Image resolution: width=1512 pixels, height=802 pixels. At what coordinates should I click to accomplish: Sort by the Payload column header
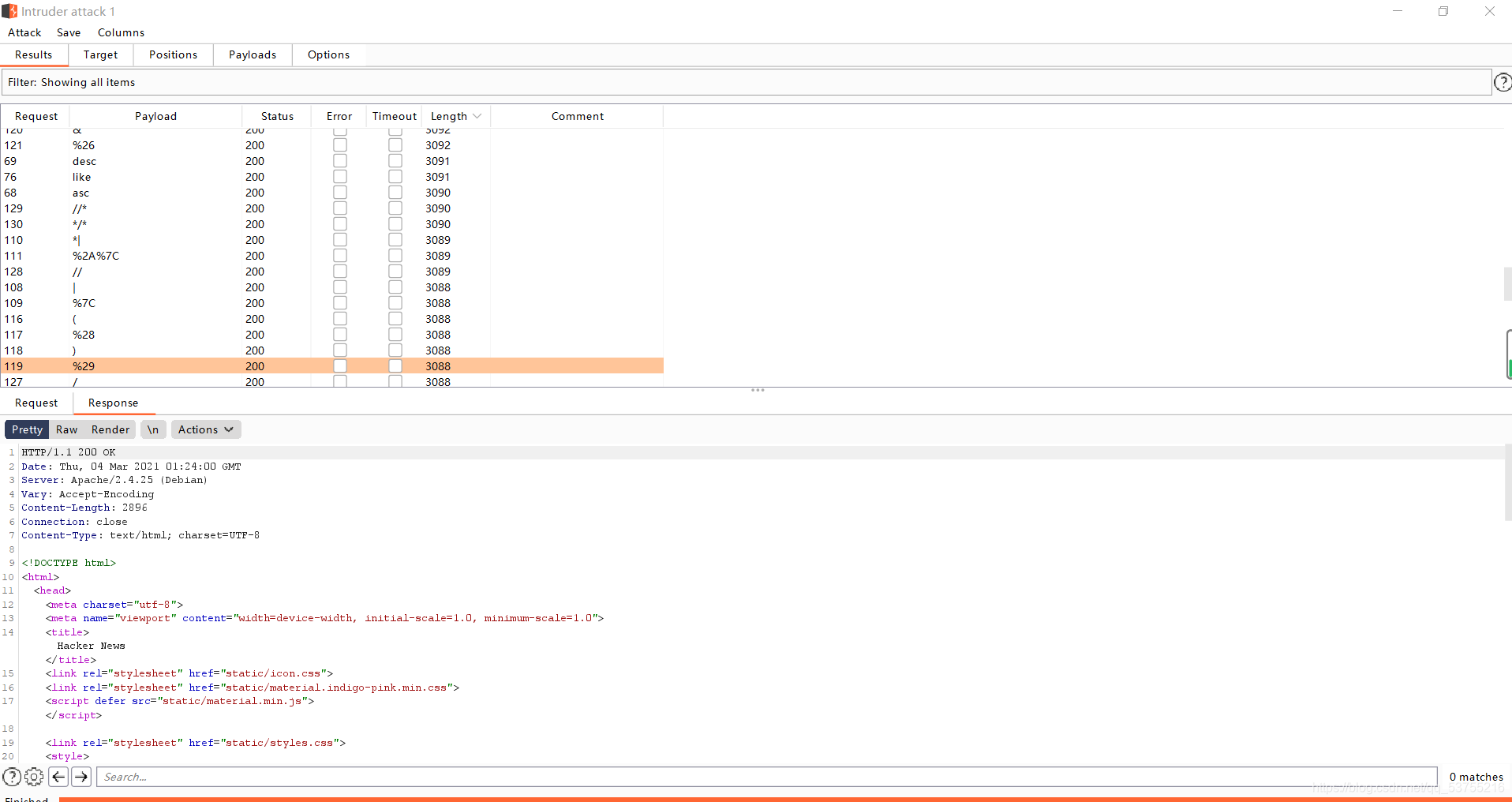(156, 116)
